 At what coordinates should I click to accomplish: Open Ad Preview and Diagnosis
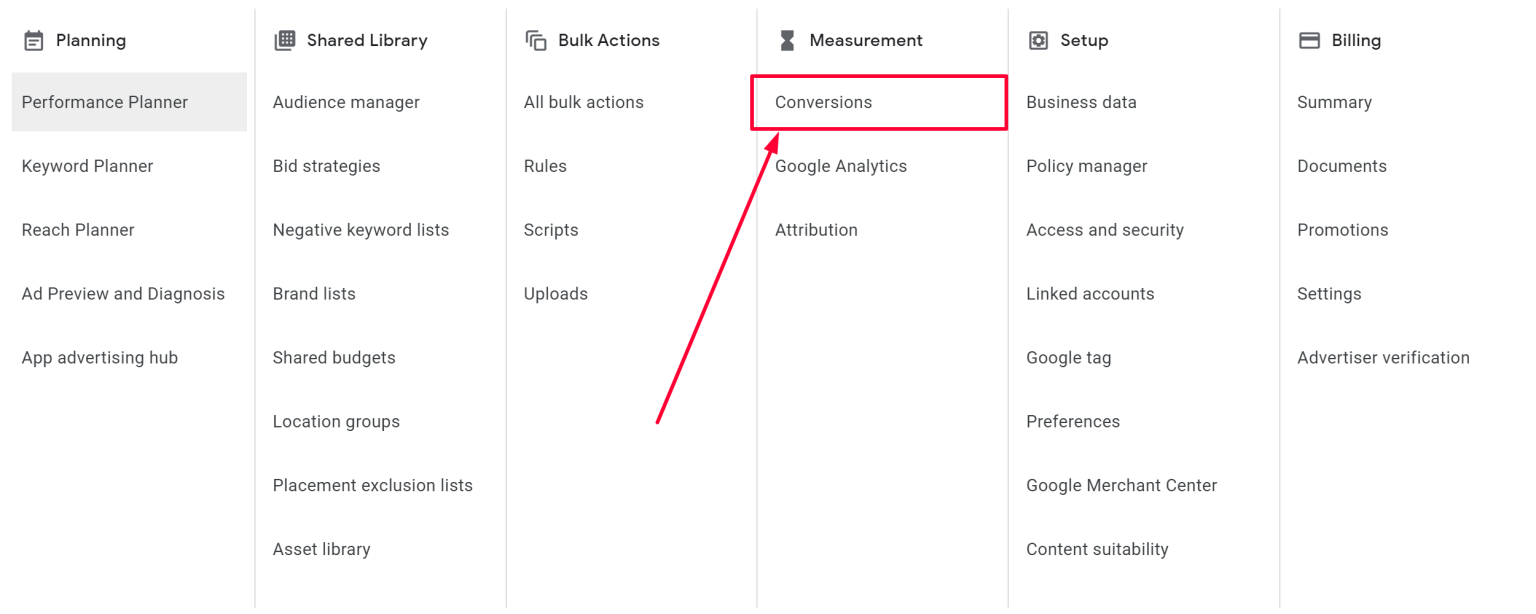(123, 294)
